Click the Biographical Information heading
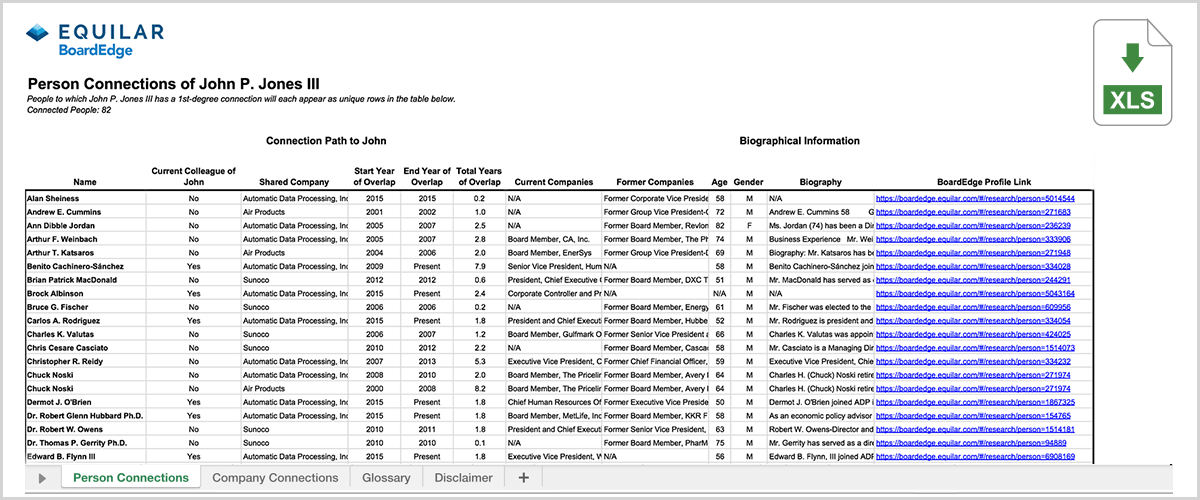Viewport: 1200px width, 500px height. coord(800,141)
